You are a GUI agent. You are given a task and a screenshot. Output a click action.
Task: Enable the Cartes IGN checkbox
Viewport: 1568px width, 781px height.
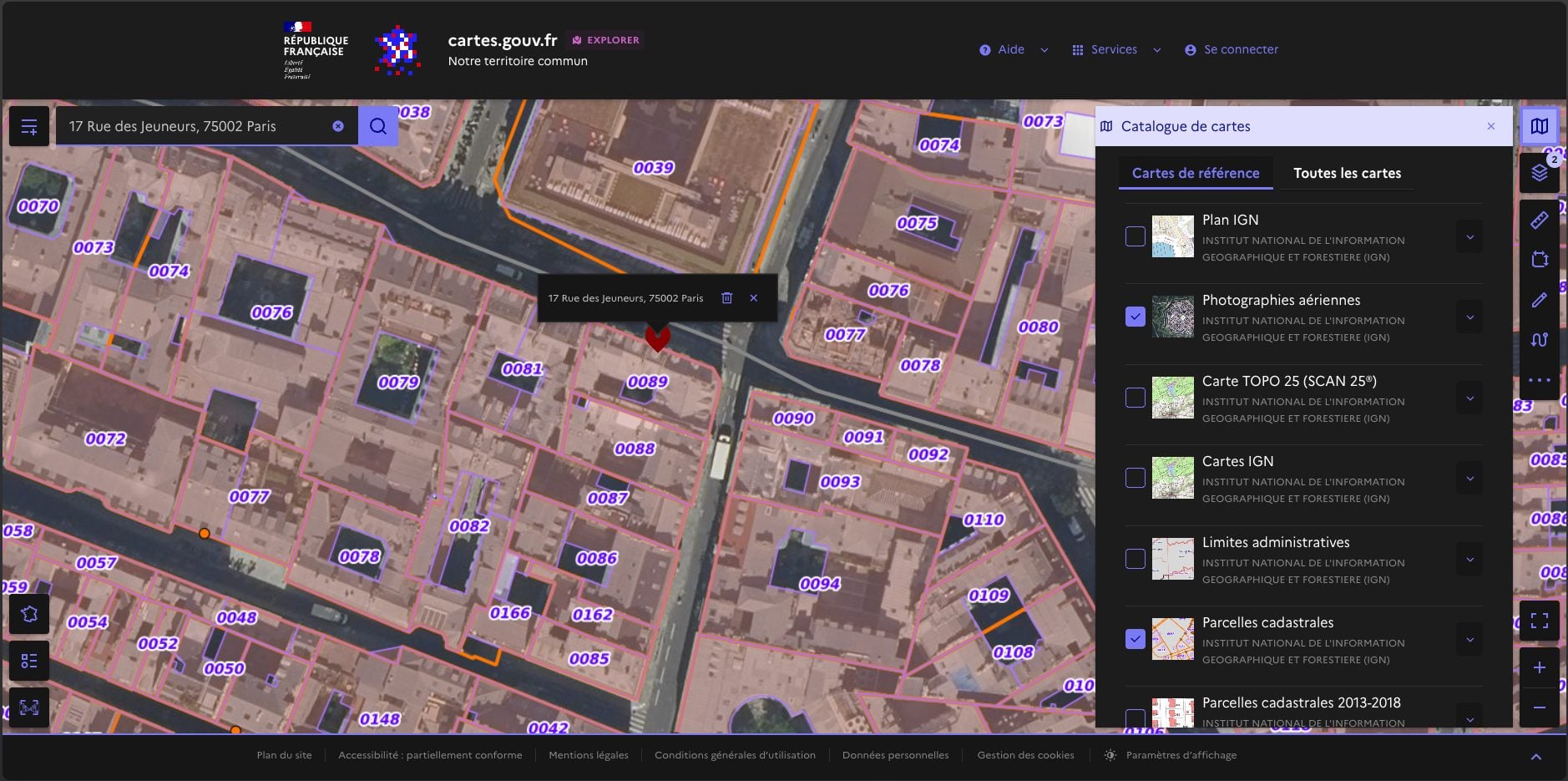point(1136,478)
